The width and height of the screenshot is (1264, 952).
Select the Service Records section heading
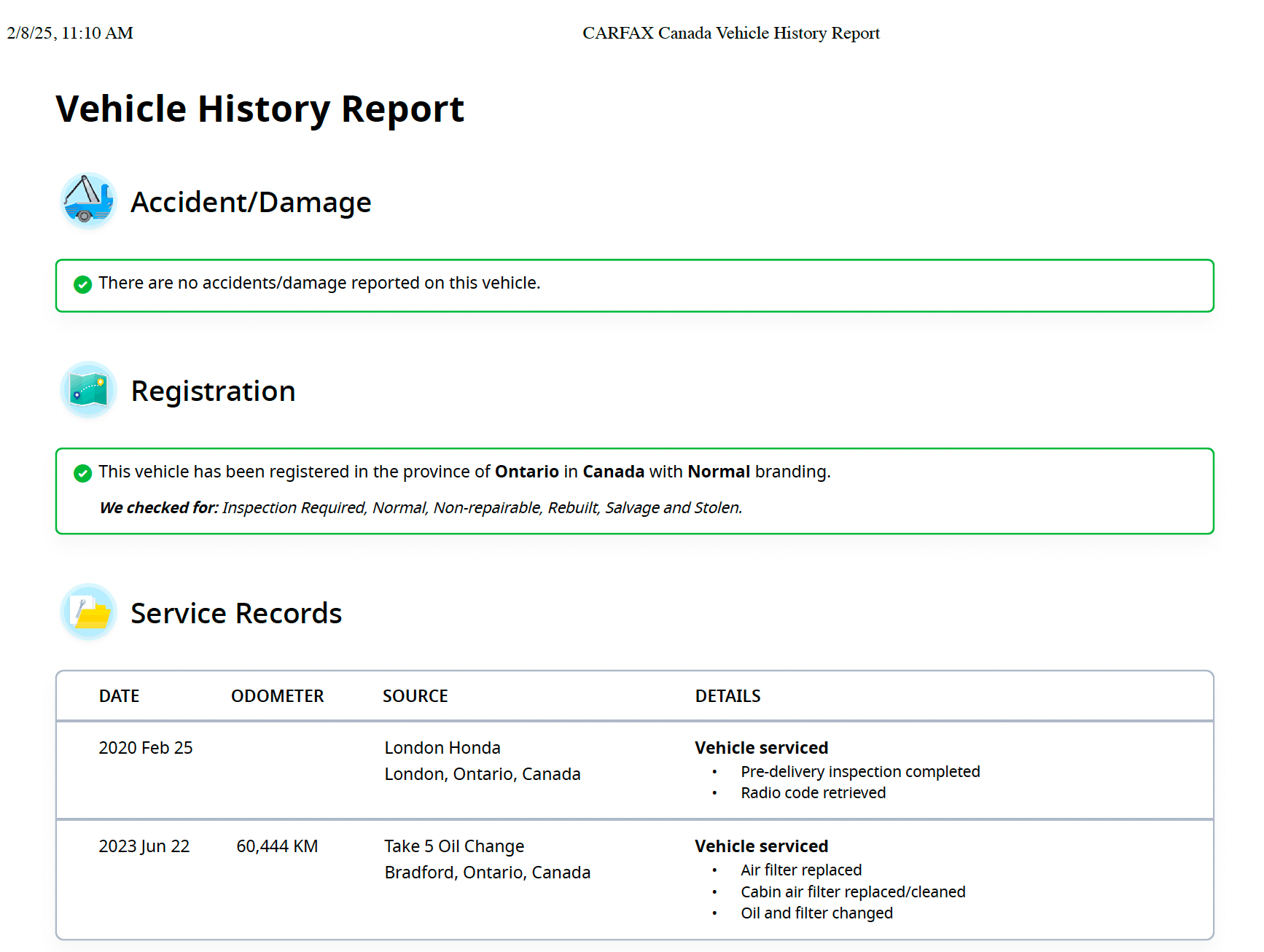(236, 614)
